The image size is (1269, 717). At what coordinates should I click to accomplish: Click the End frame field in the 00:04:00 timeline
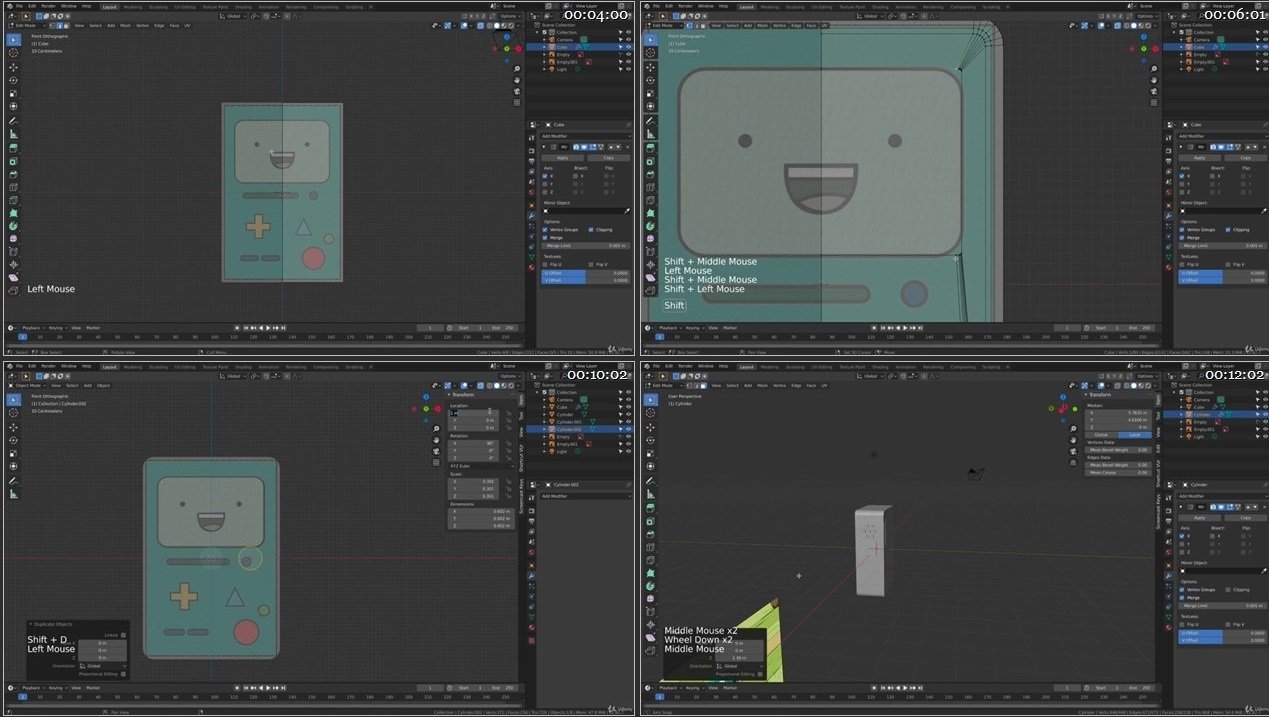point(503,327)
